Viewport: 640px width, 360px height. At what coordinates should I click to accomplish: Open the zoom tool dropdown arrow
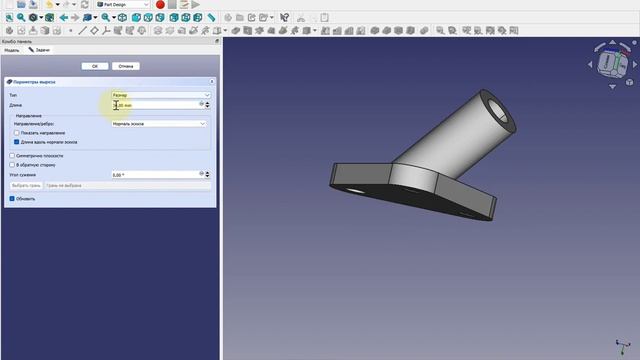point(114,18)
